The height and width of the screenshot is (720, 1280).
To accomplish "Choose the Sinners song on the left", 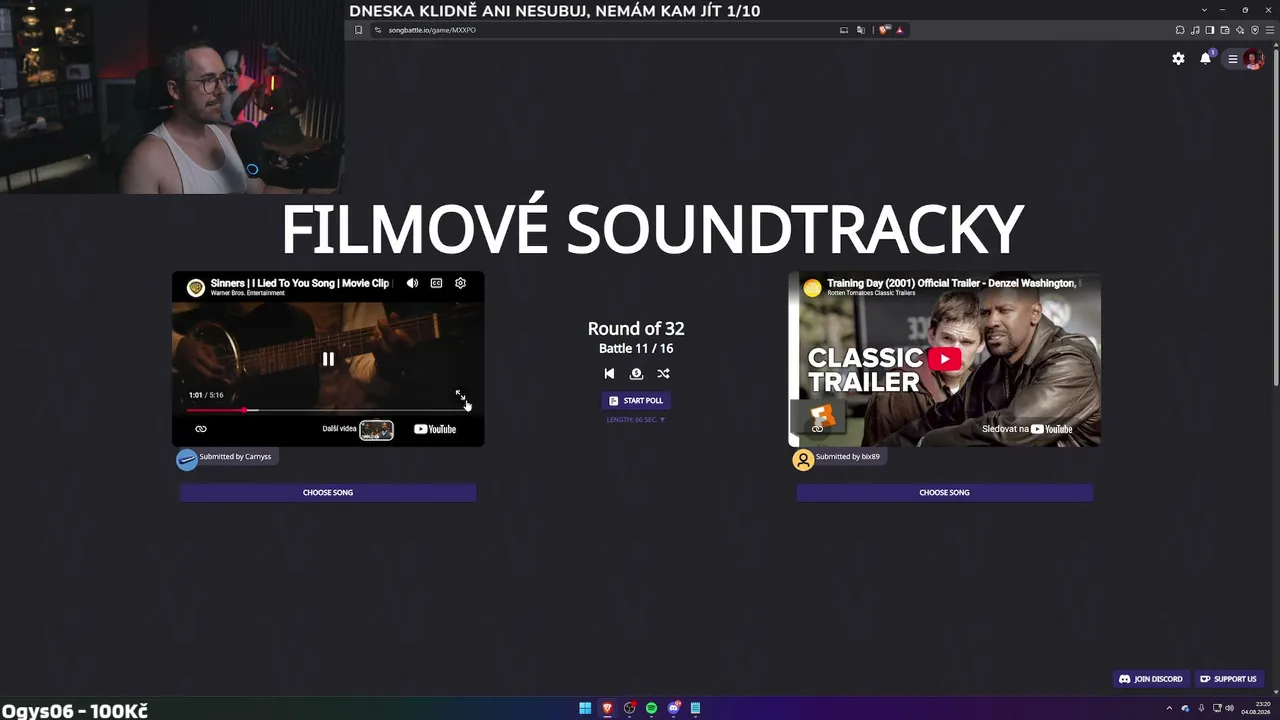I will 328,492.
